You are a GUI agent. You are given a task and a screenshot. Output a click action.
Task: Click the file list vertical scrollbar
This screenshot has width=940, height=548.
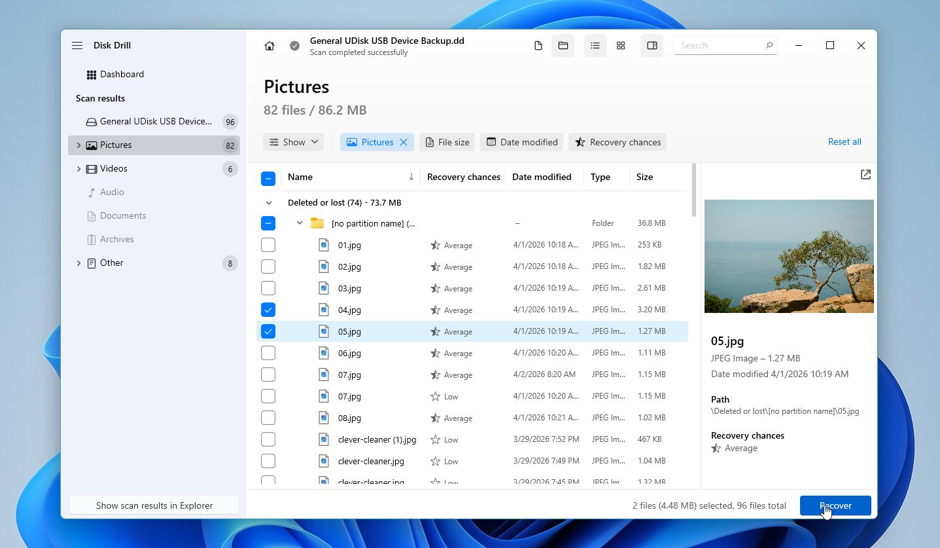(x=694, y=190)
